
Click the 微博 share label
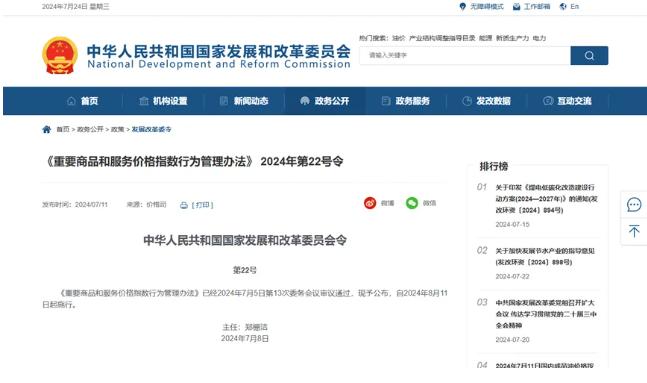tap(387, 203)
